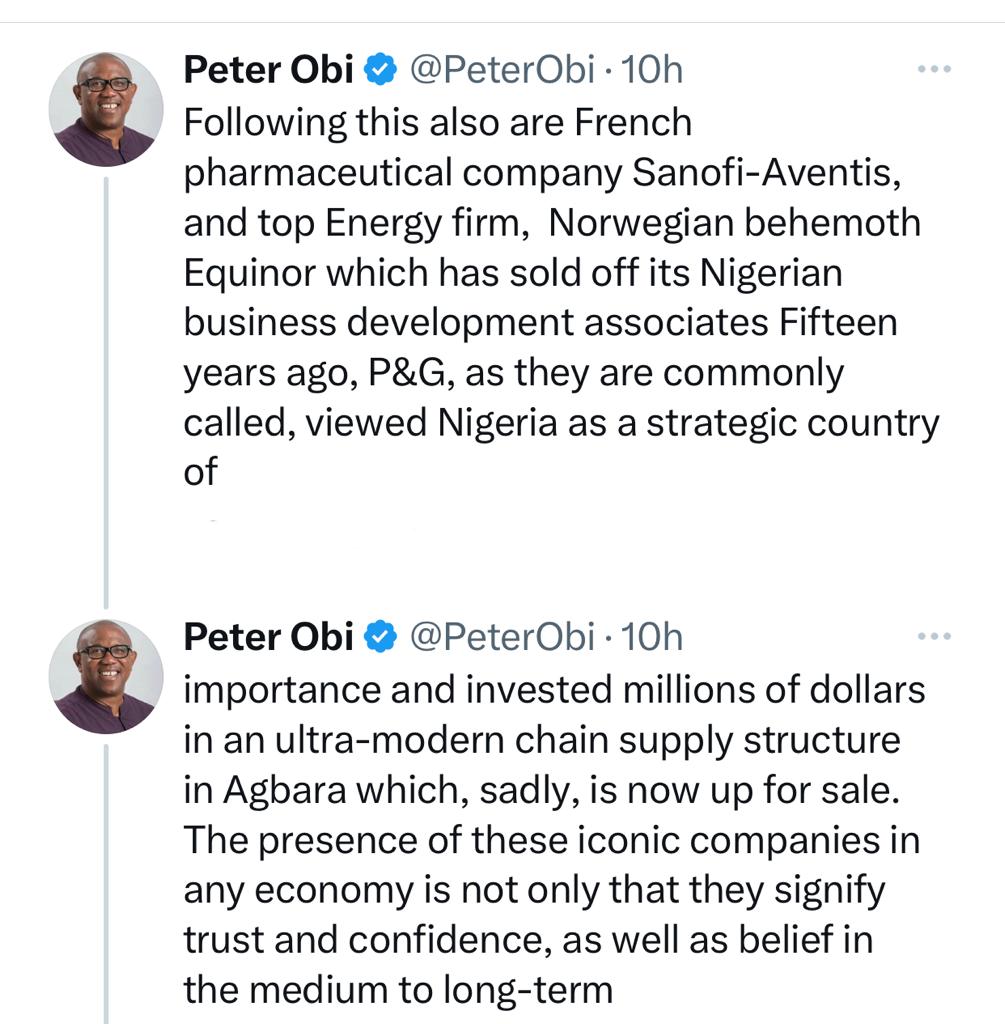Click the 10h timestamp on the first tweet
This screenshot has height=1024, width=1005.
coord(652,70)
